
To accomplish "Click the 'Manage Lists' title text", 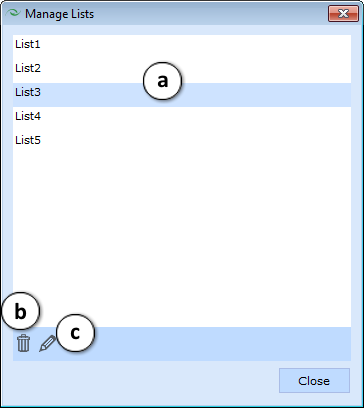I will (x=59, y=14).
